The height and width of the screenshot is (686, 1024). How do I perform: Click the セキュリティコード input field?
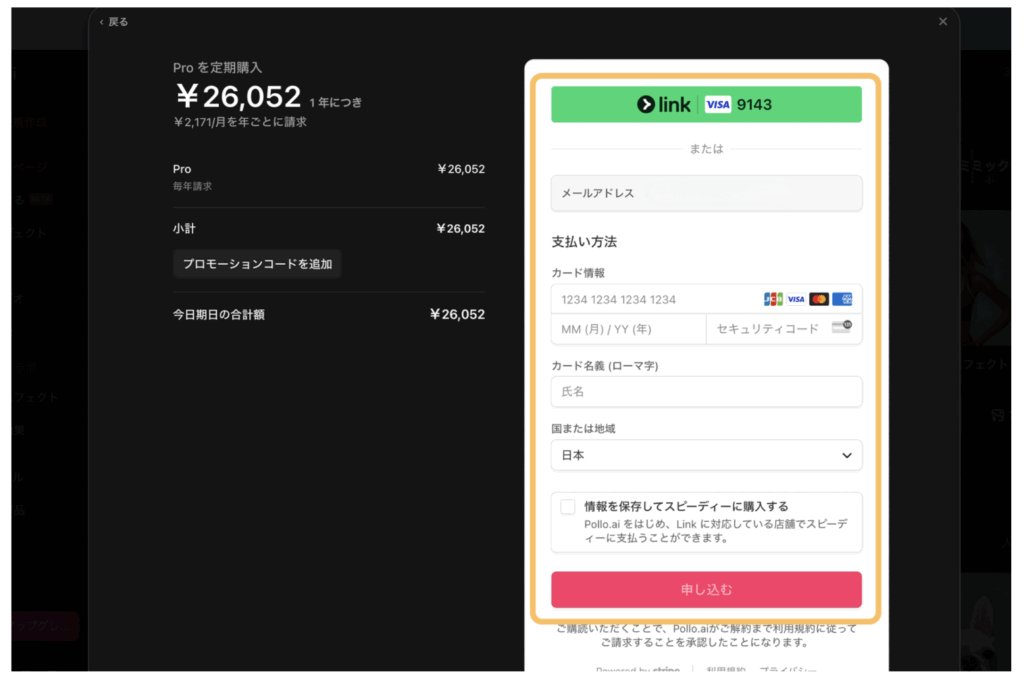pyautogui.click(x=767, y=328)
